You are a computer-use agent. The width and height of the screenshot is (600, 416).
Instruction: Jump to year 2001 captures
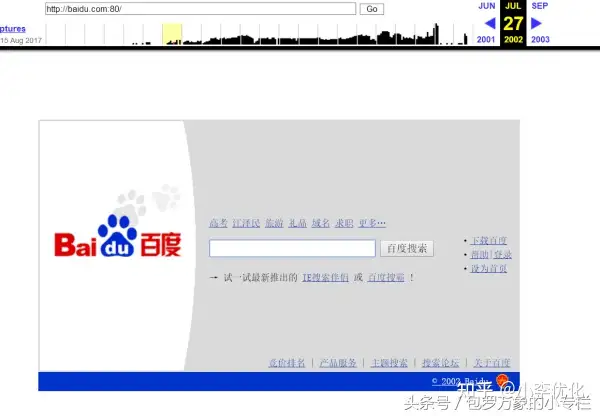tap(486, 39)
